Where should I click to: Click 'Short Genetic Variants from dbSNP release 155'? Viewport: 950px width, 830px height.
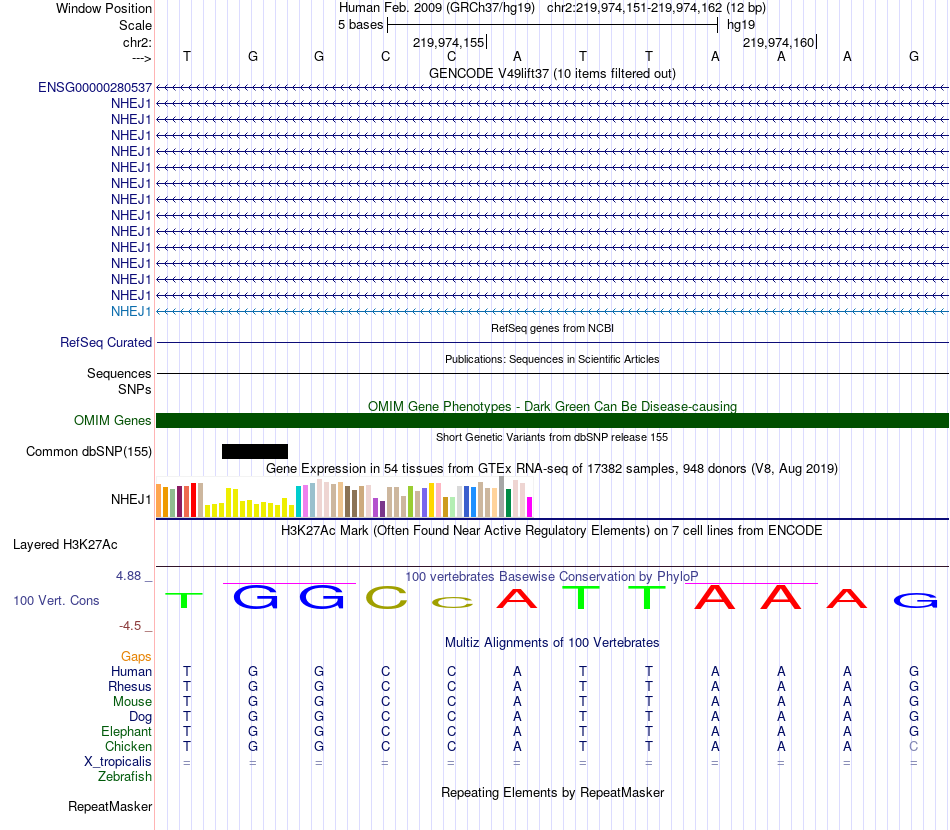(x=552, y=437)
